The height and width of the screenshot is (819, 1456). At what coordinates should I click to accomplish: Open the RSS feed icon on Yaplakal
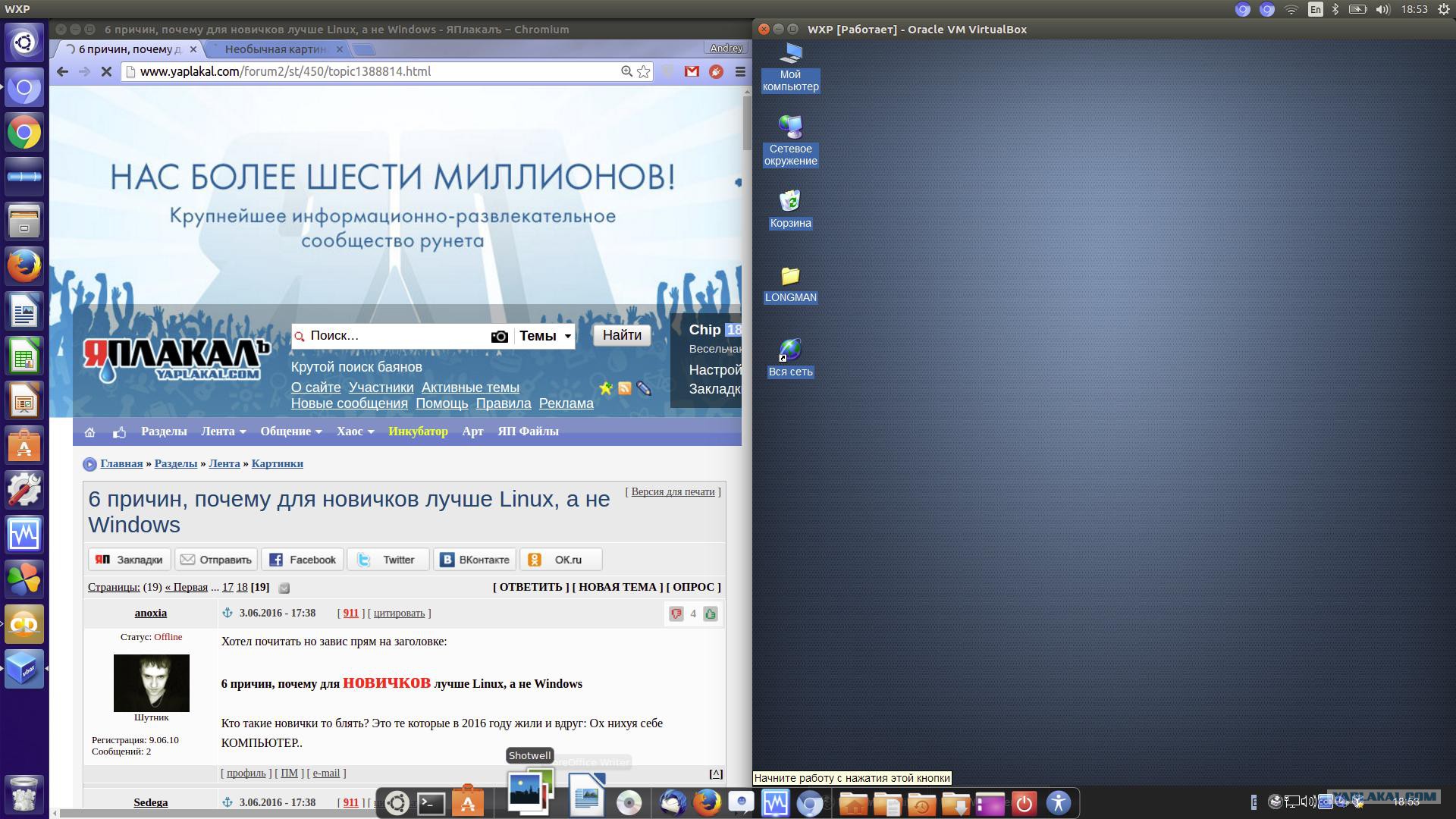[624, 388]
